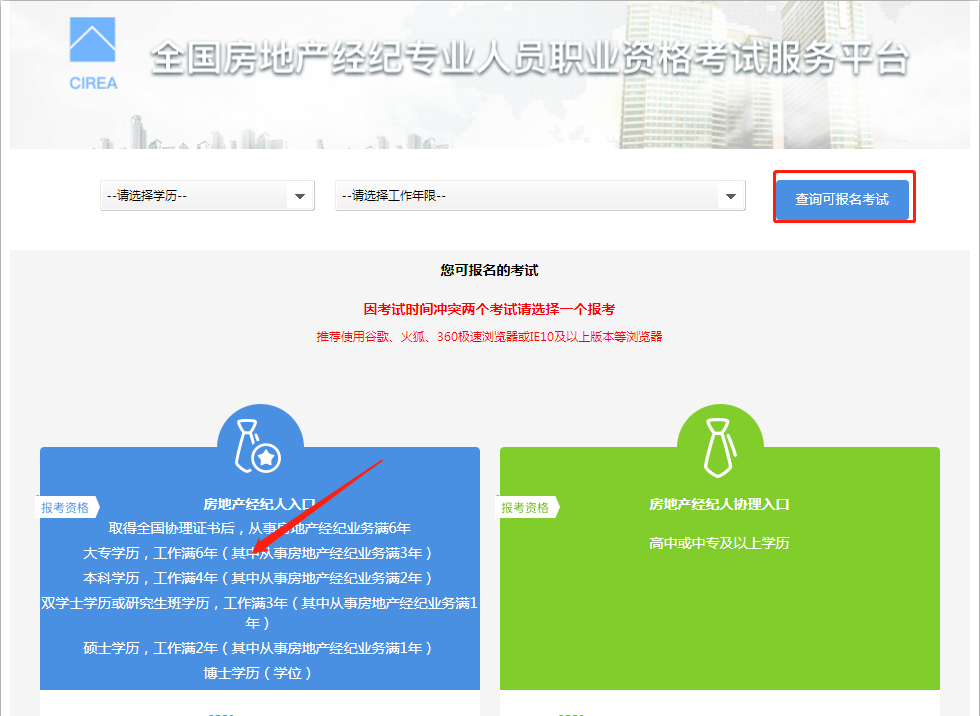Screen dimensions: 980x716
Task: Select the 本科学历 工作满4年 requirement line
Action: pyautogui.click(x=259, y=577)
